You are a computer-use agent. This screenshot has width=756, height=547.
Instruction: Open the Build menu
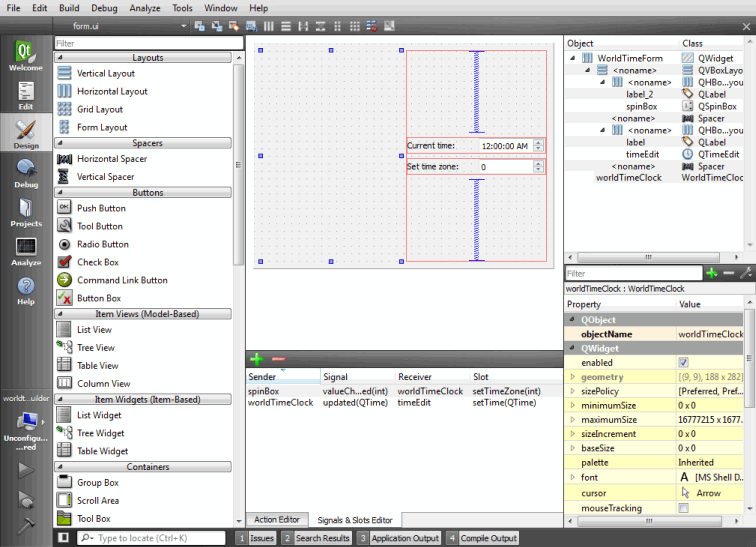coord(69,8)
